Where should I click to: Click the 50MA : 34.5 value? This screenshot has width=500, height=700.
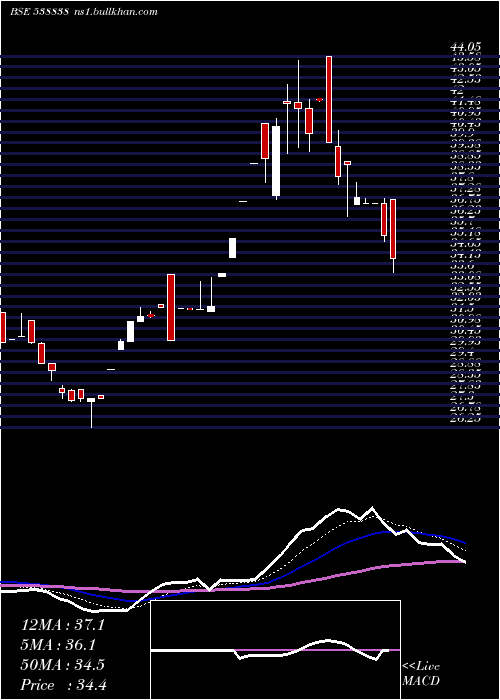(x=62, y=665)
